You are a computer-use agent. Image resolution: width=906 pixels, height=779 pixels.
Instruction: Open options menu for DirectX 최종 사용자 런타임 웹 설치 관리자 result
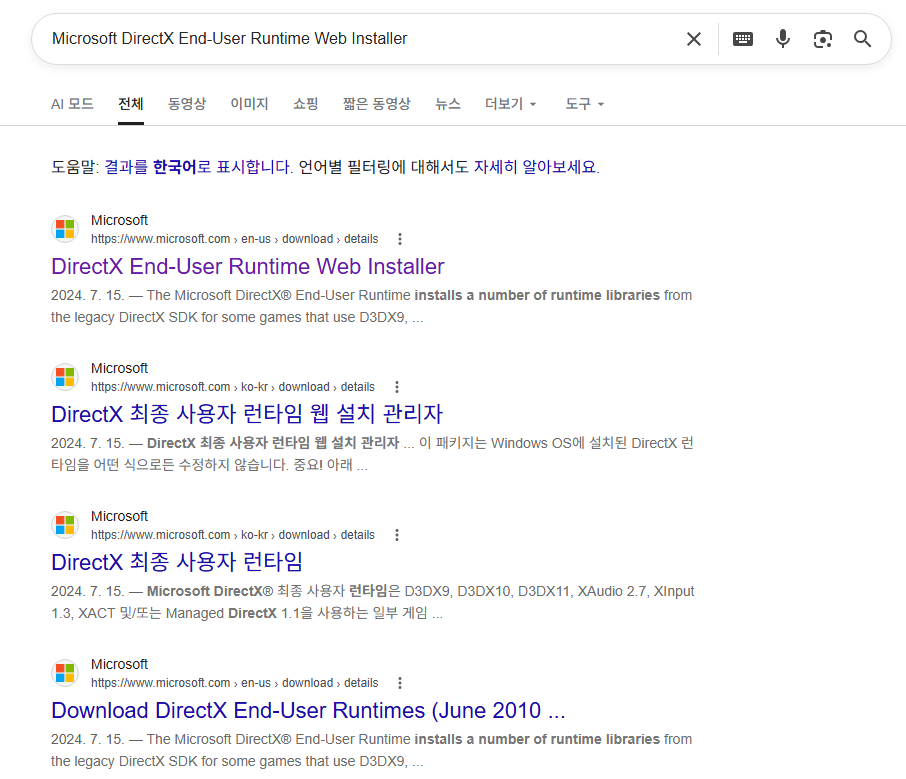coord(396,387)
